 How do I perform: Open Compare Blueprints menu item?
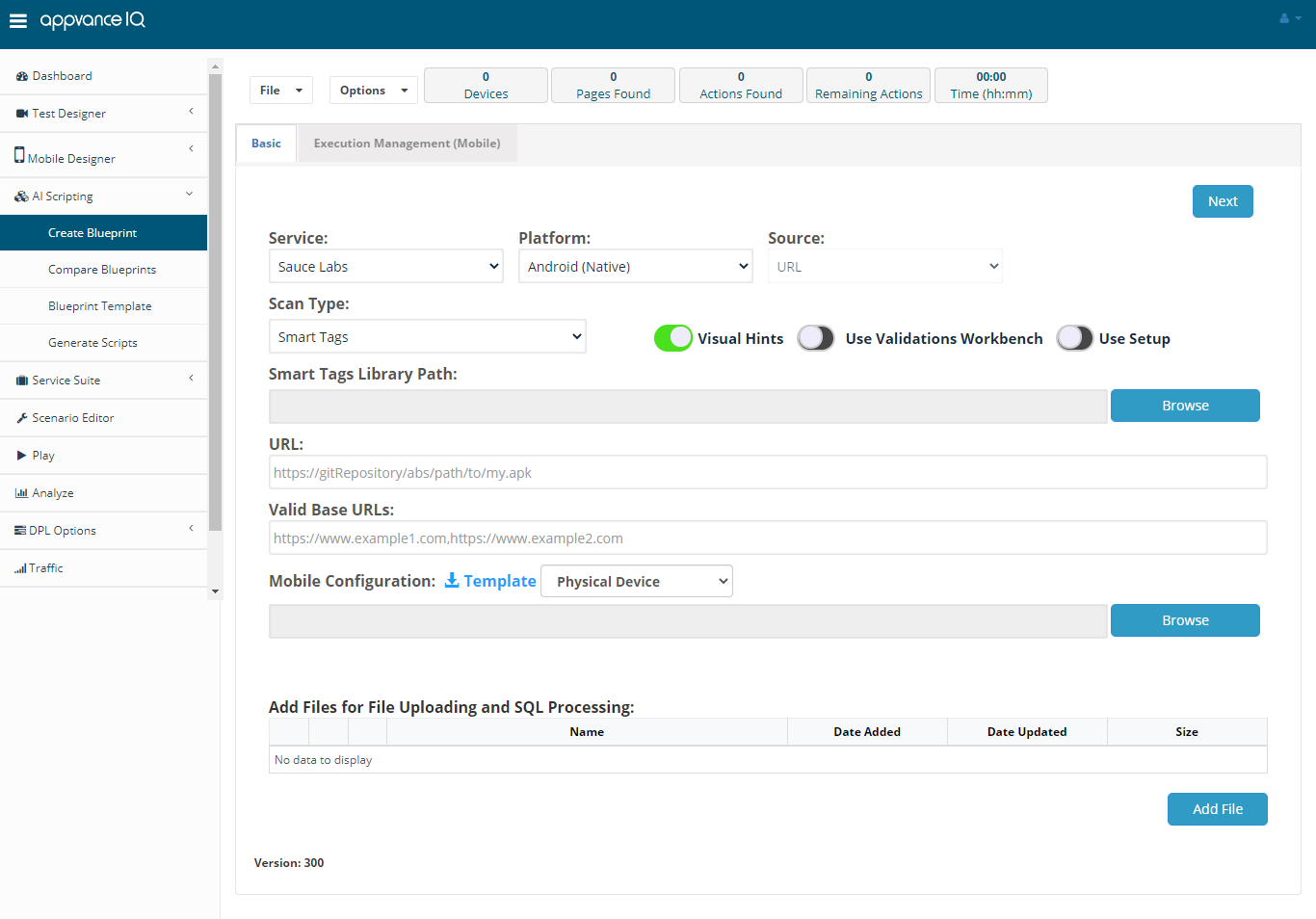104,270
